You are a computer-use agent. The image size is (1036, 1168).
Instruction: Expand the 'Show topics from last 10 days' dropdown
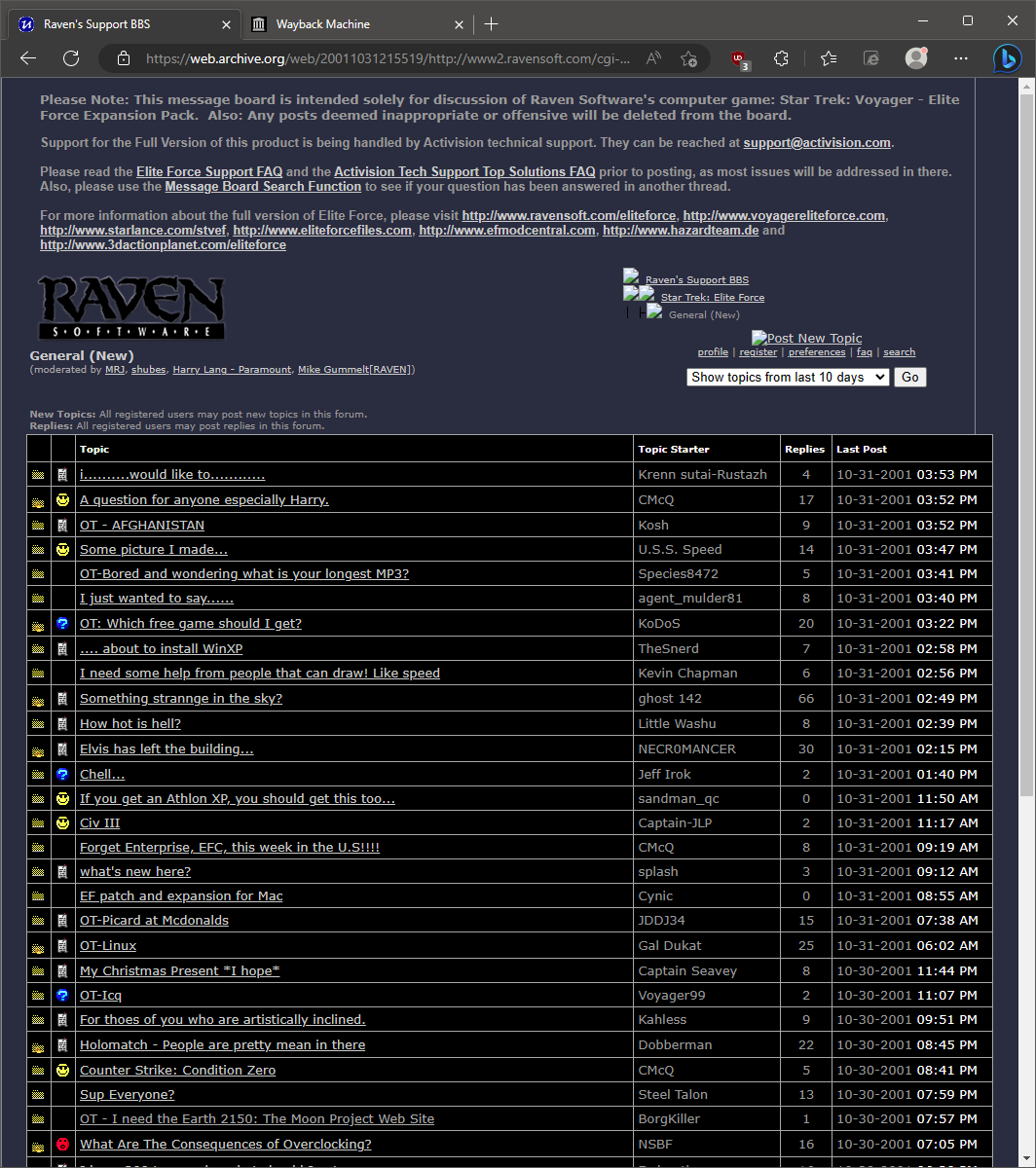point(788,377)
